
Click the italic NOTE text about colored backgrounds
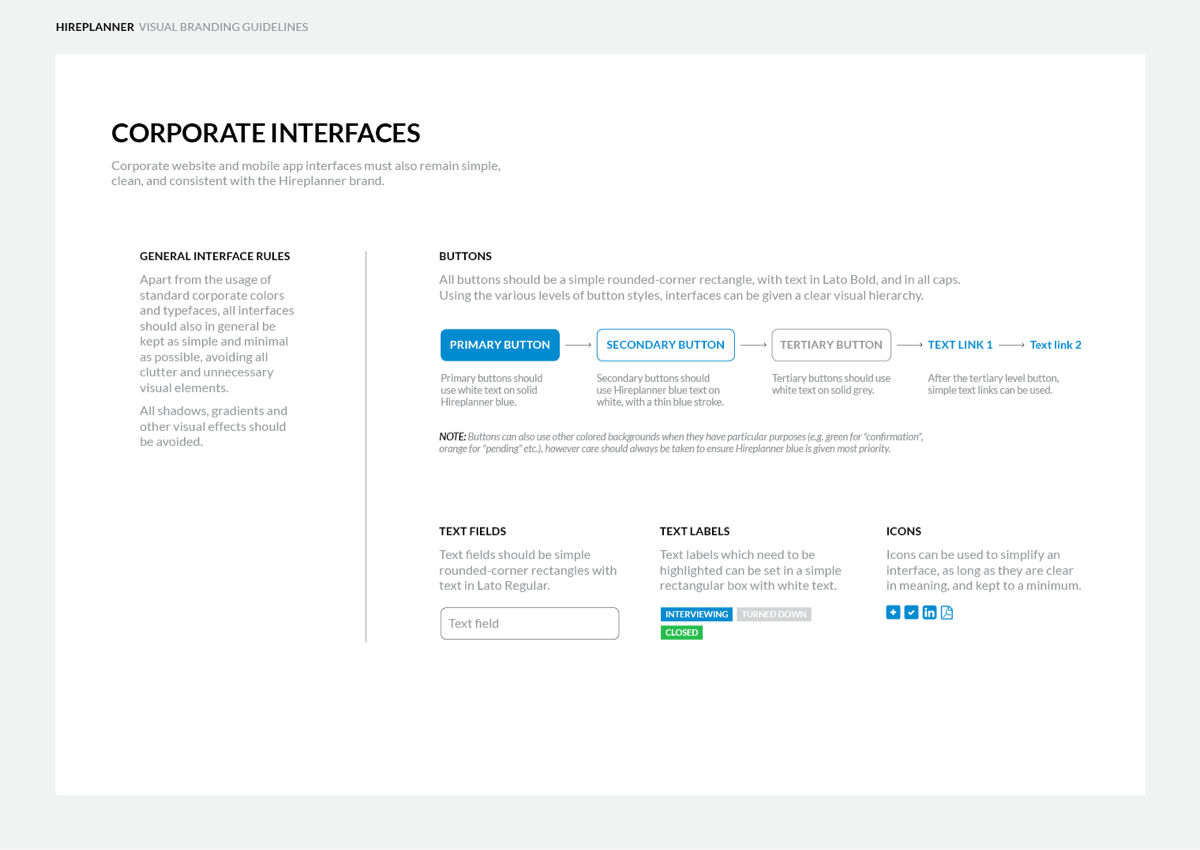(x=680, y=442)
